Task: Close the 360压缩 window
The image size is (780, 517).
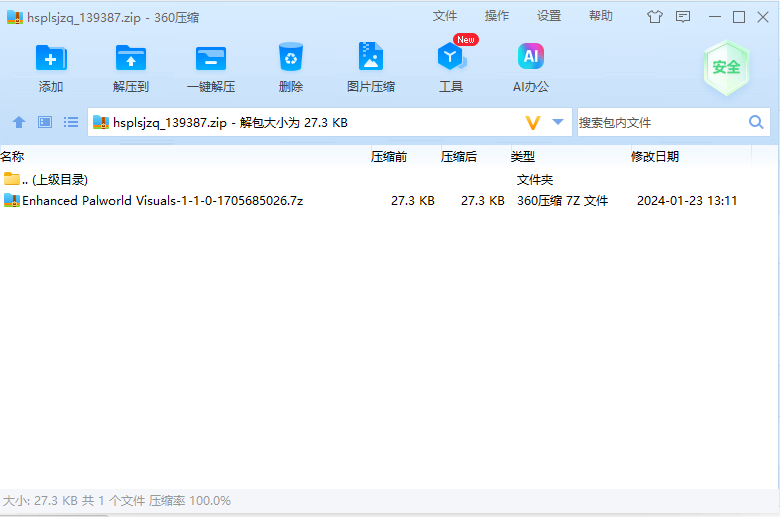Action: click(x=763, y=17)
